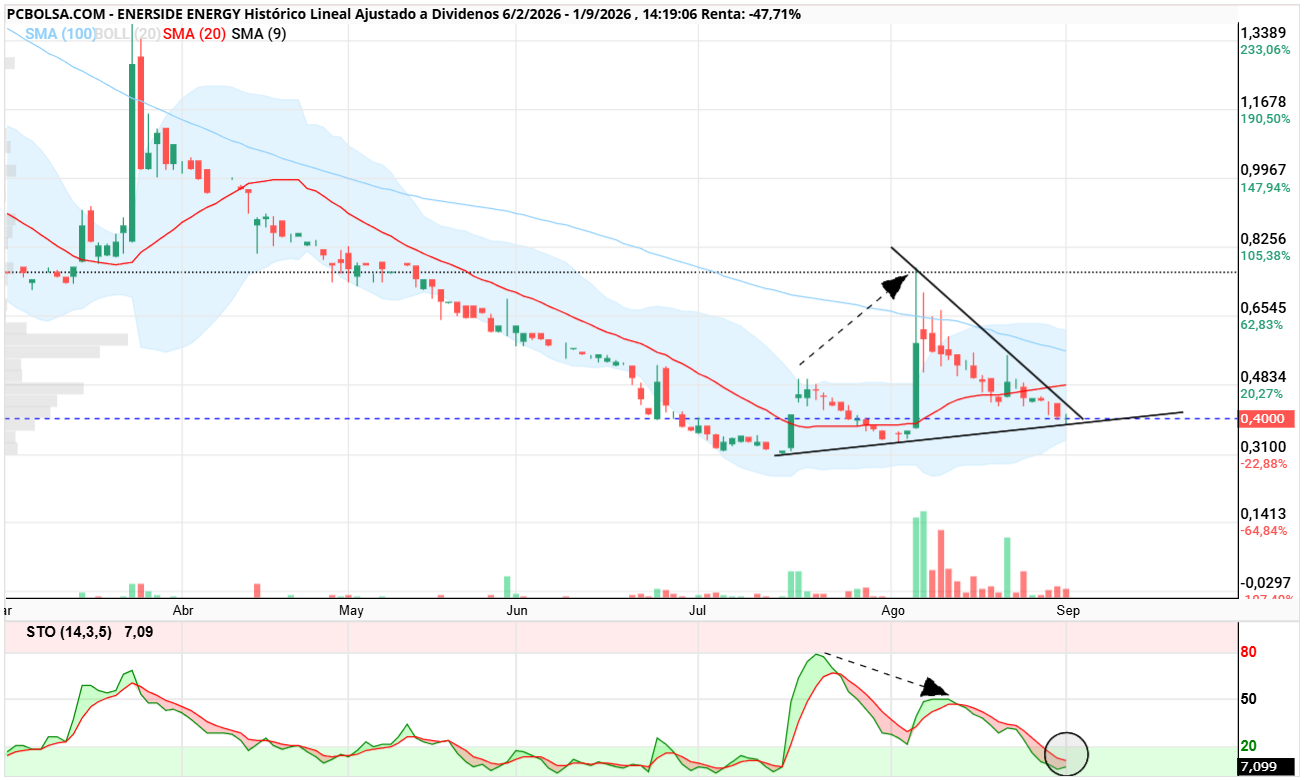Select the stochastic 50 level label
The width and height of the screenshot is (1304, 781).
[x=1248, y=698]
